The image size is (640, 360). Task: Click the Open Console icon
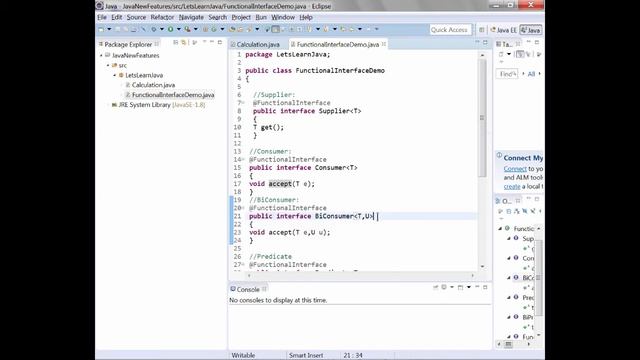(460, 287)
